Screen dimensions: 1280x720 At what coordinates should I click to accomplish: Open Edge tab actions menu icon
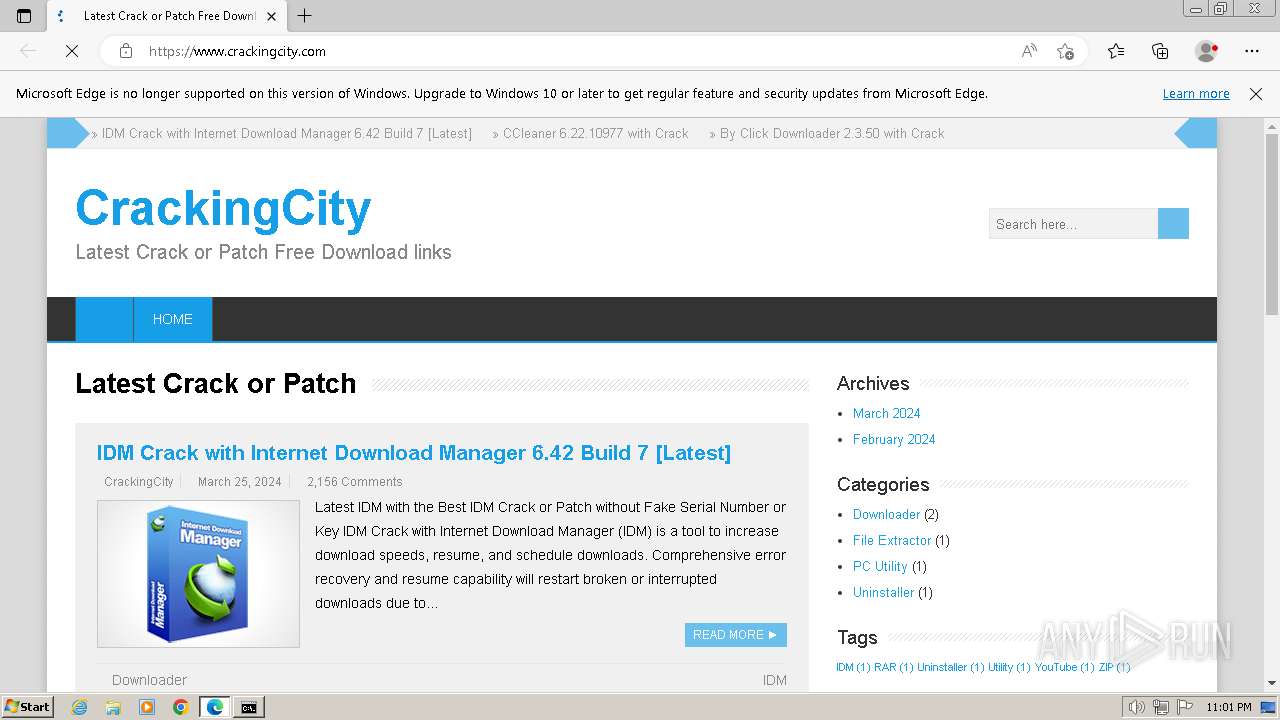(24, 16)
